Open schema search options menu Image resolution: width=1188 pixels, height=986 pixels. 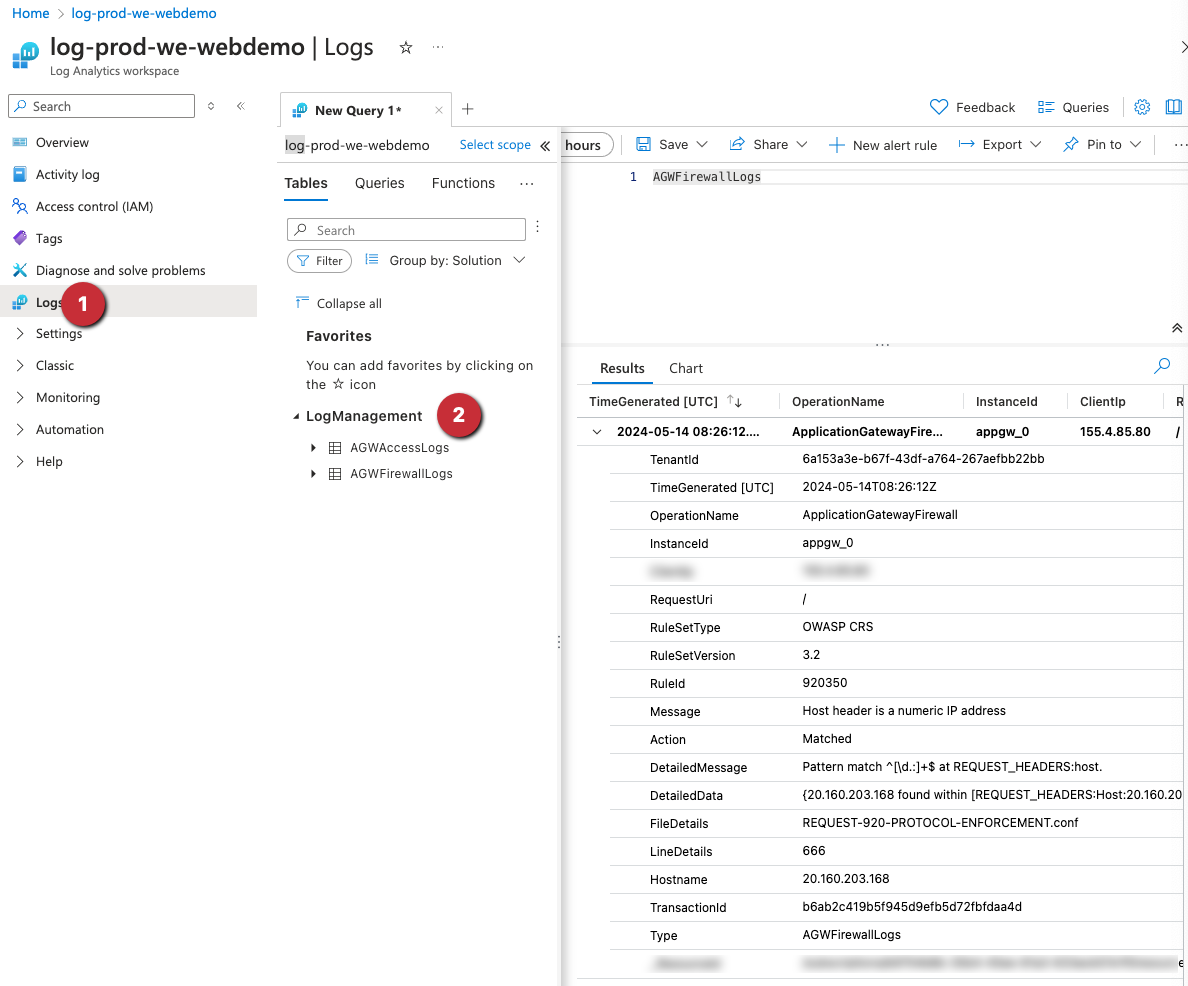pyautogui.click(x=537, y=227)
